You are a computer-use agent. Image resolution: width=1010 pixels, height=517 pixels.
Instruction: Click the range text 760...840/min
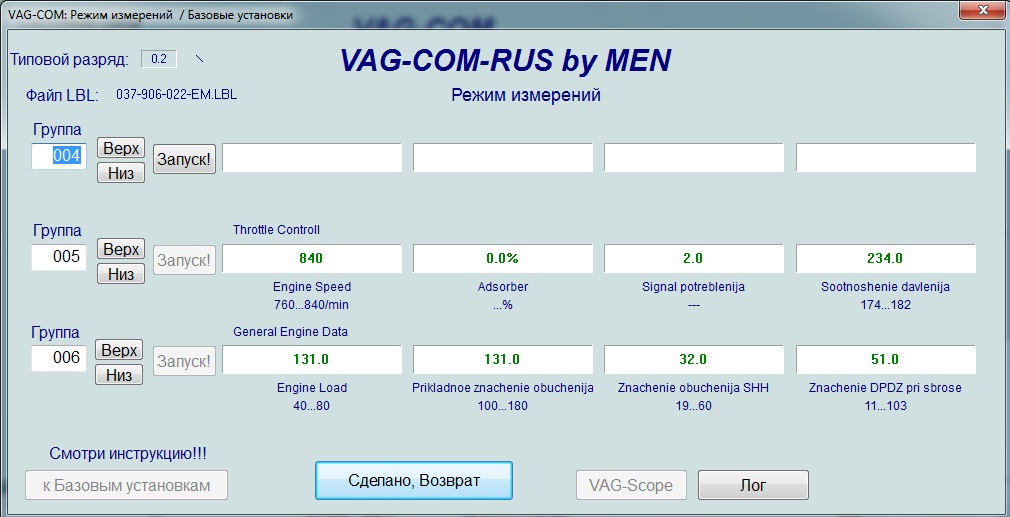click(312, 305)
